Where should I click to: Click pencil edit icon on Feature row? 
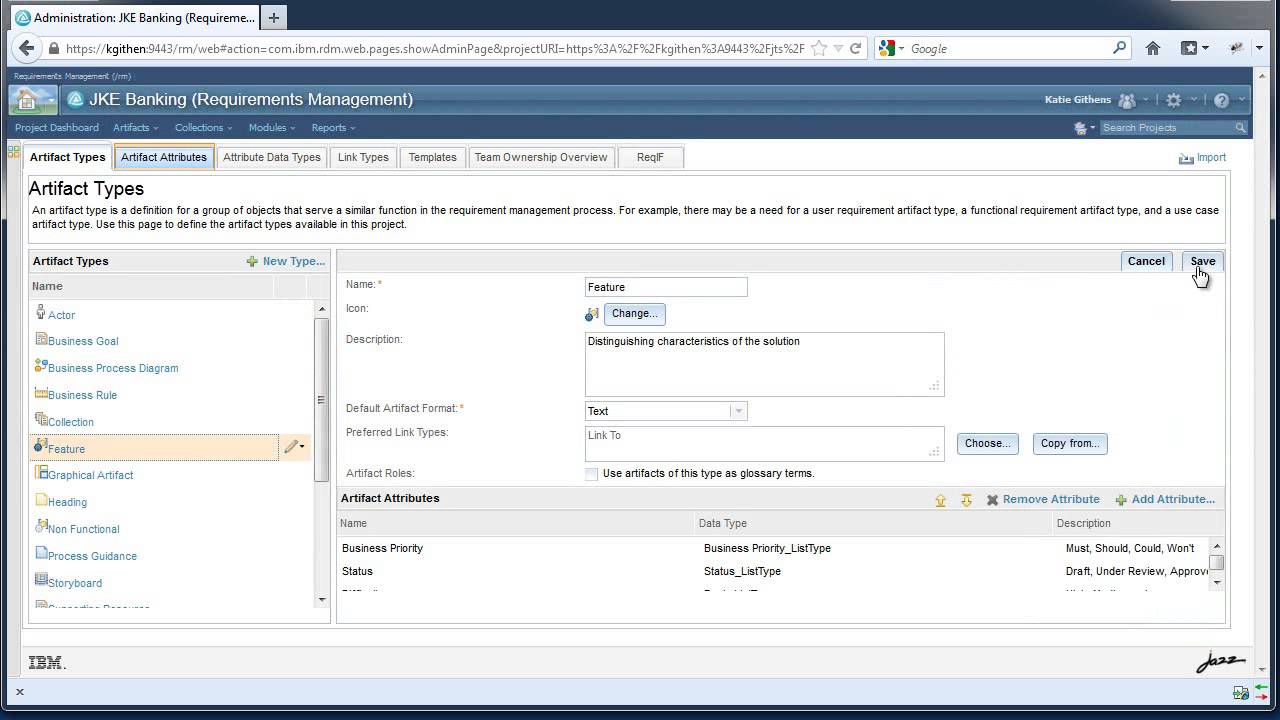[290, 447]
